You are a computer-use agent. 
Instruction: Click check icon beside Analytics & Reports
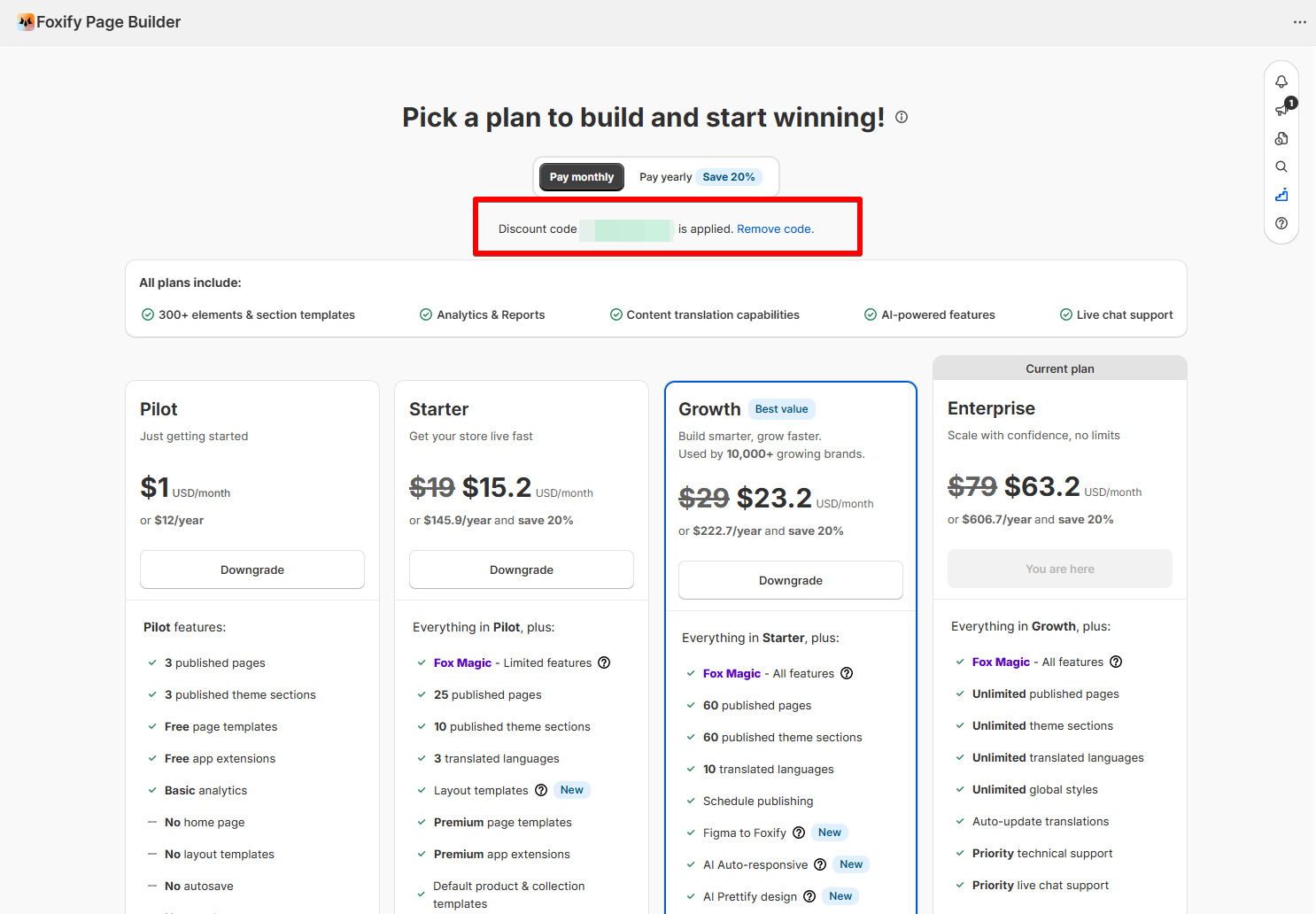pyautogui.click(x=426, y=314)
